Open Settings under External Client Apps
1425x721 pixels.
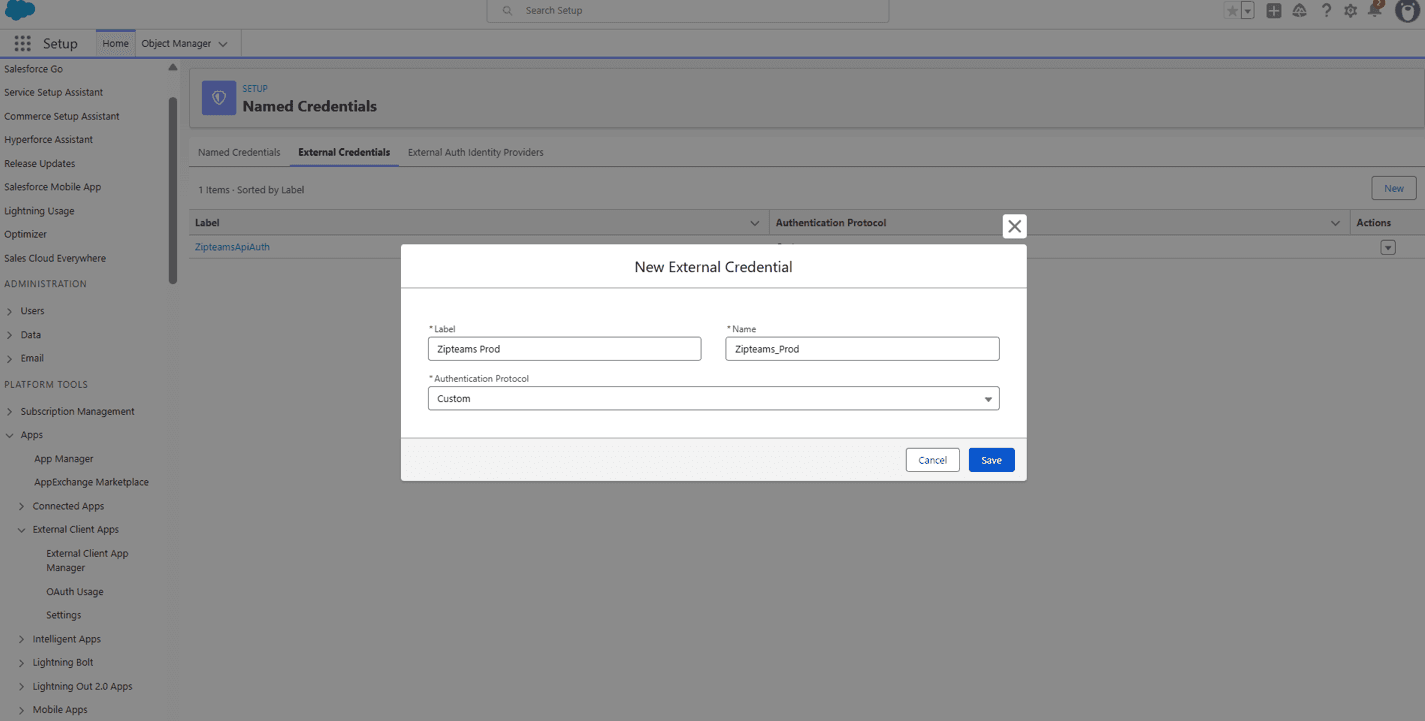click(x=64, y=615)
